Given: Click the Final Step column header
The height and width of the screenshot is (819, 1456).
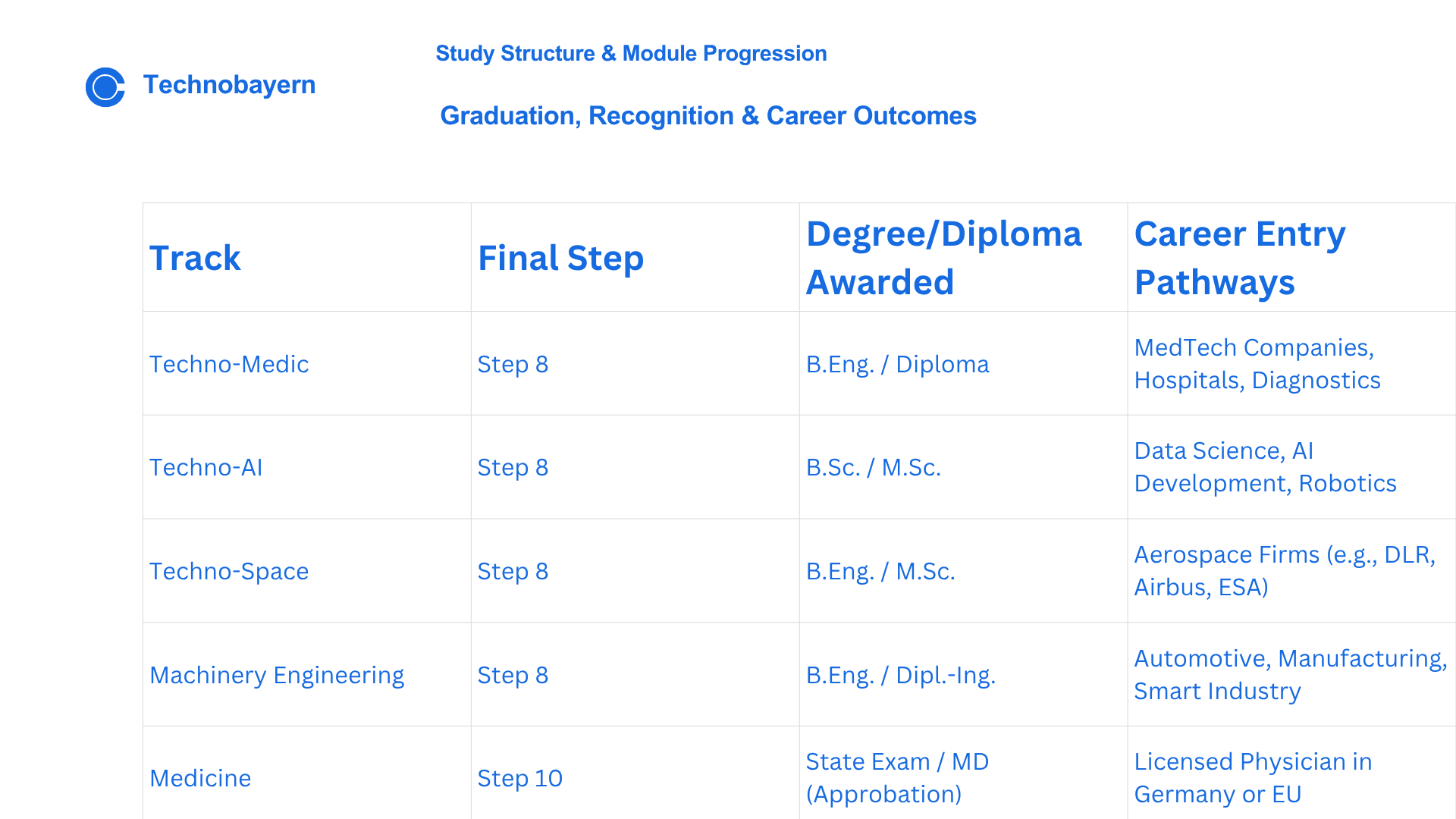Looking at the screenshot, I should 635,257.
